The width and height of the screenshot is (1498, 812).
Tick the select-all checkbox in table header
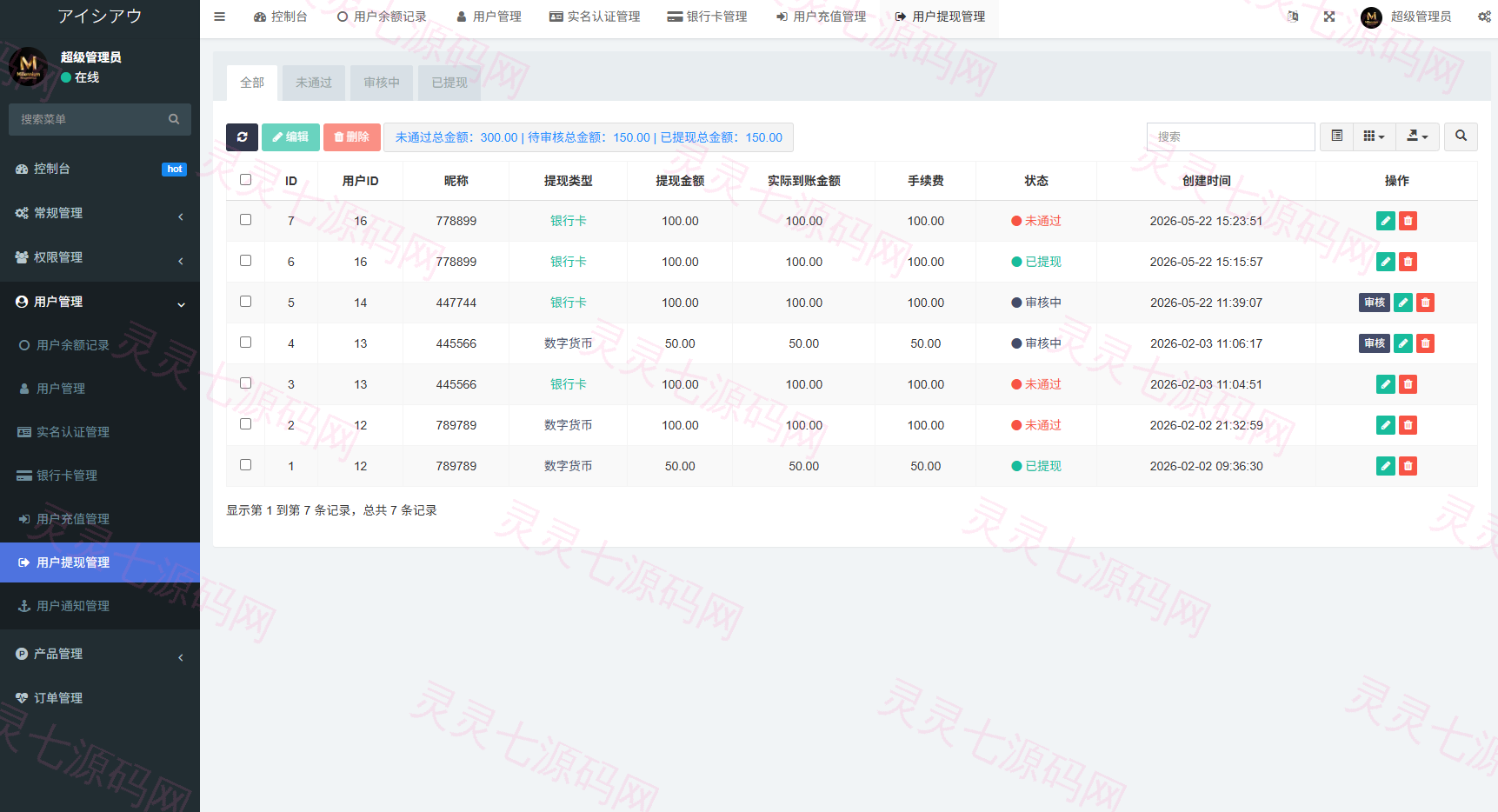(246, 180)
